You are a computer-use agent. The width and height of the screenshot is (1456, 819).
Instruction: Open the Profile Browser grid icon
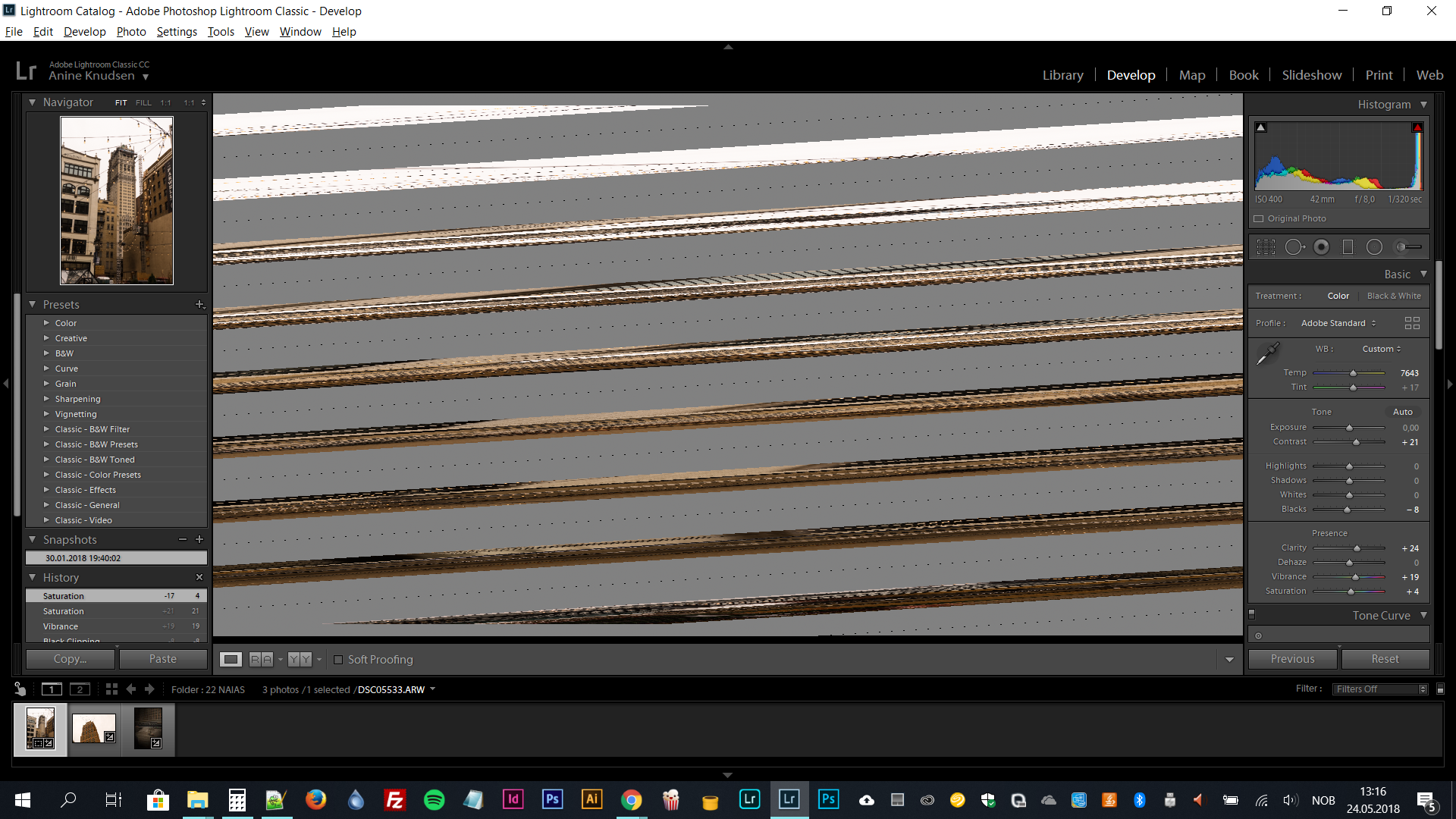1412,323
